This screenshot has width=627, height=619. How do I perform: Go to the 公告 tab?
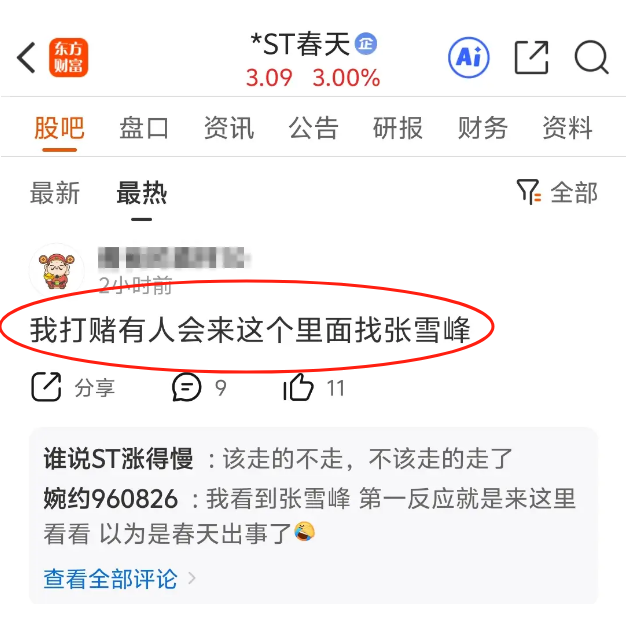[x=314, y=128]
